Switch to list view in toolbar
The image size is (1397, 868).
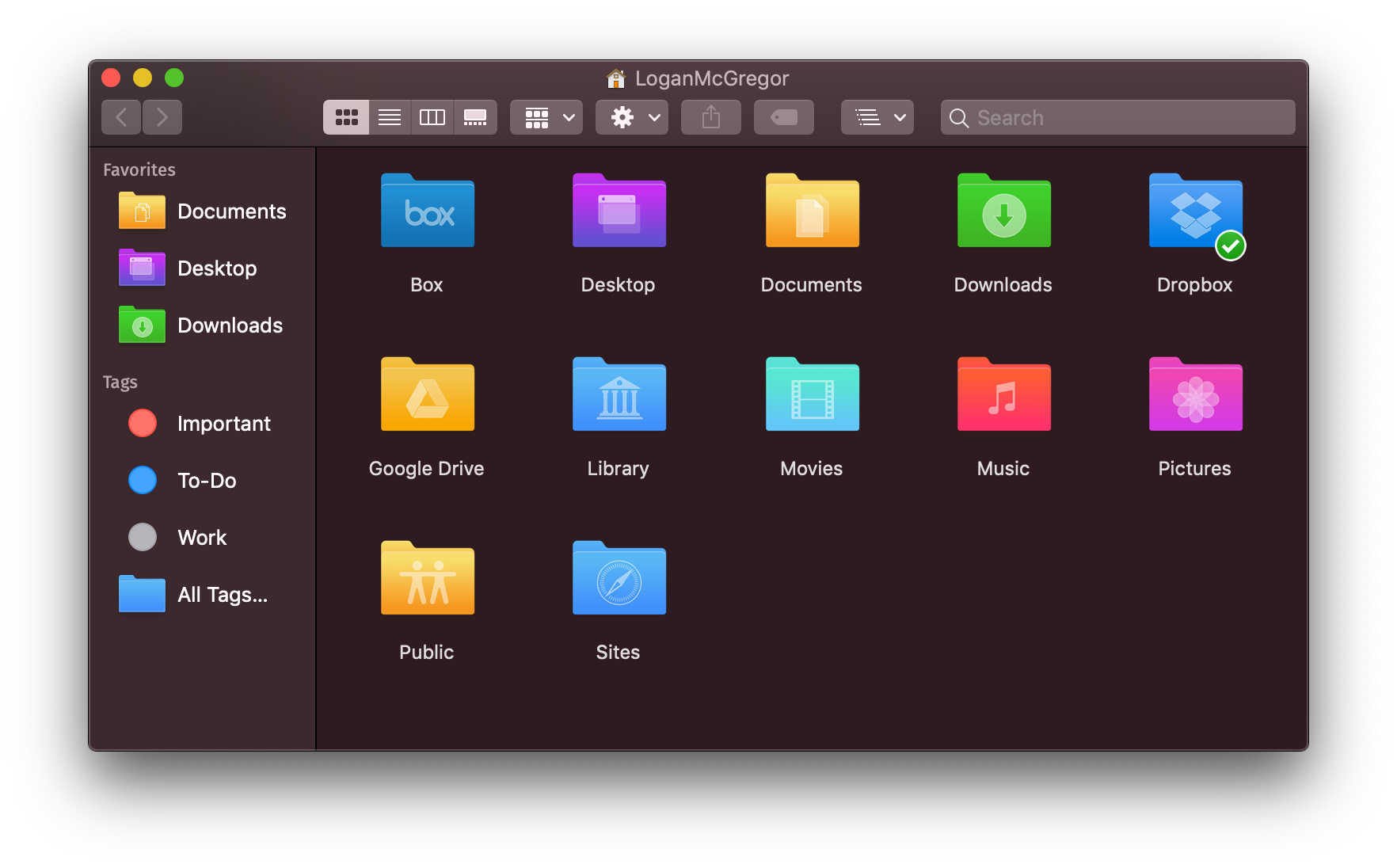click(389, 116)
